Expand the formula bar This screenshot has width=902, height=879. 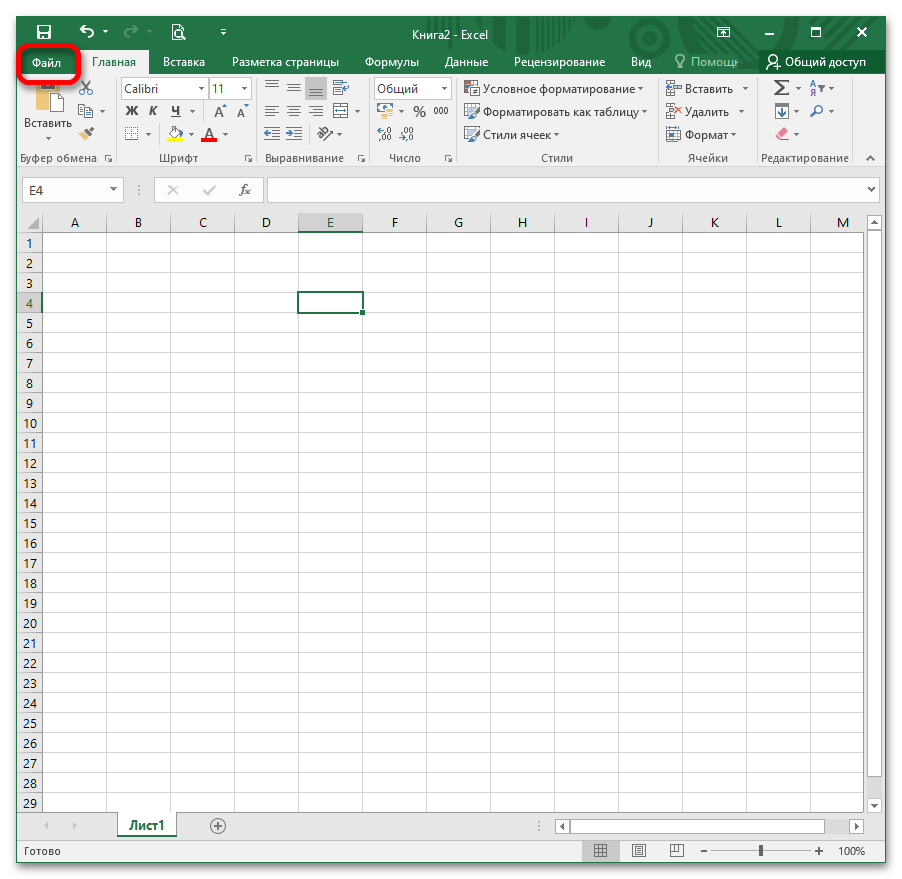[871, 189]
